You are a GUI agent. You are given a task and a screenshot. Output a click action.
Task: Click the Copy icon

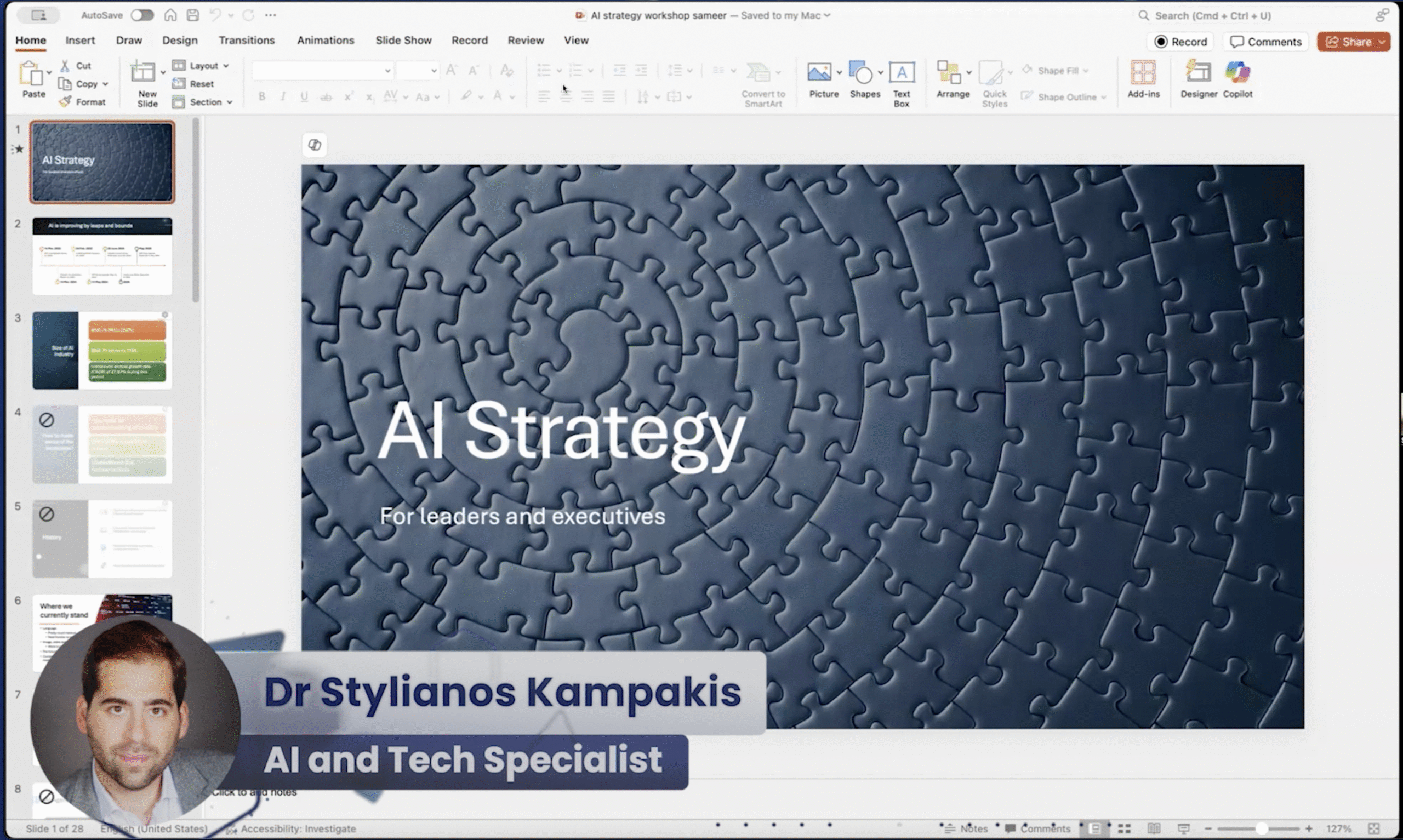coord(65,84)
